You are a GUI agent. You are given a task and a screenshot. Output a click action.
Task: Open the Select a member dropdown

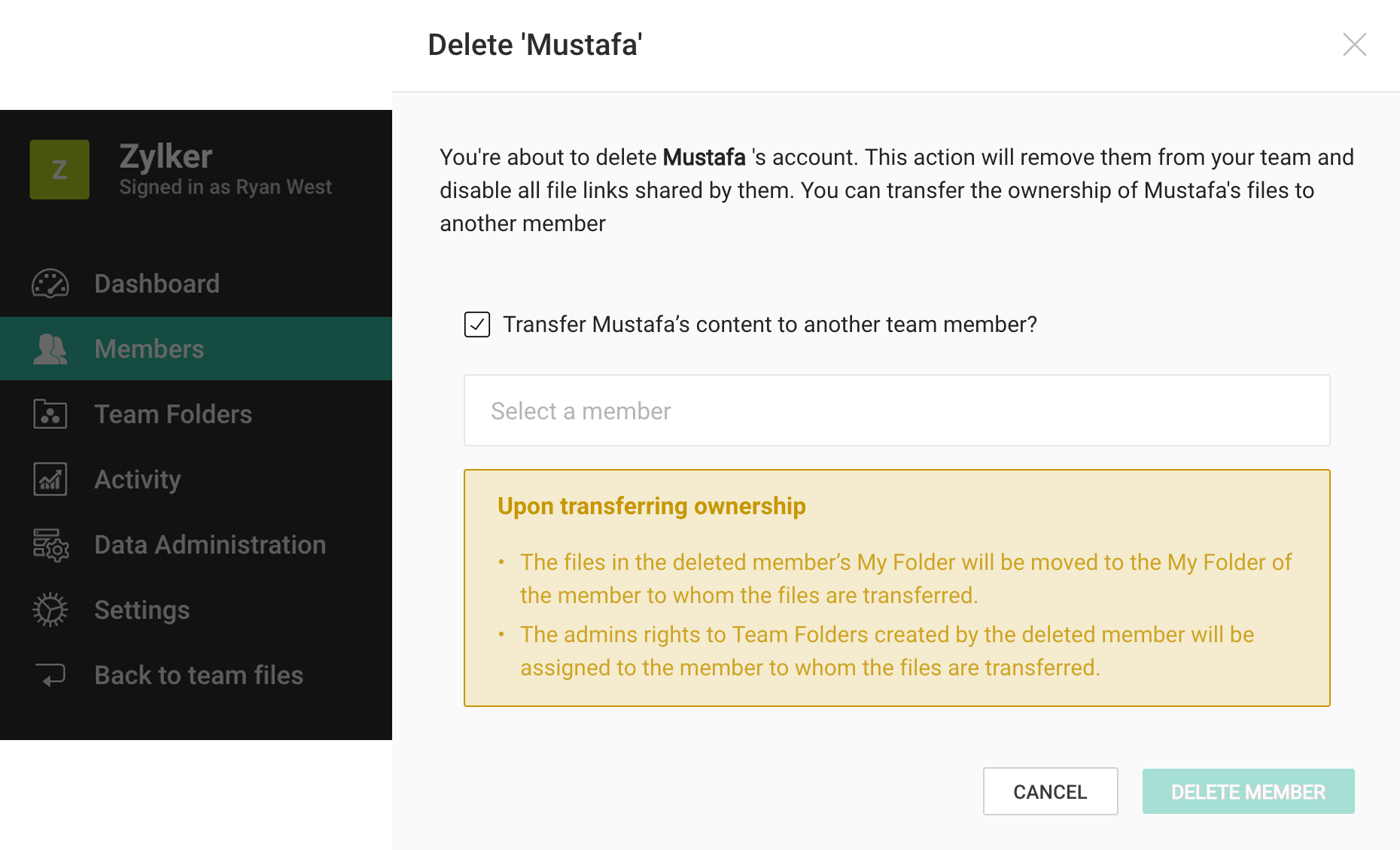(896, 411)
